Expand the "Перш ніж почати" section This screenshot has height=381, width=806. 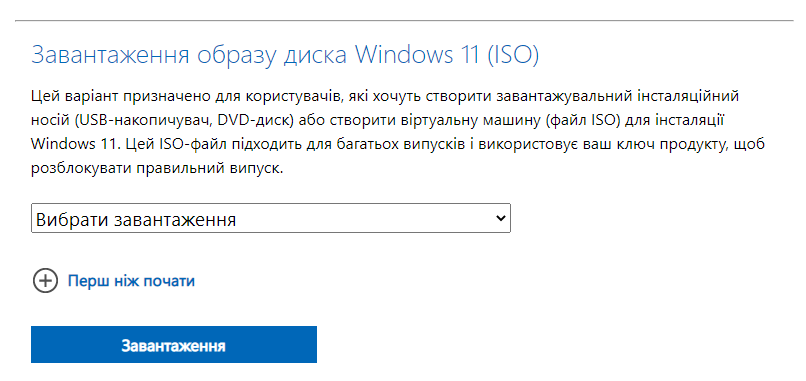pos(131,281)
